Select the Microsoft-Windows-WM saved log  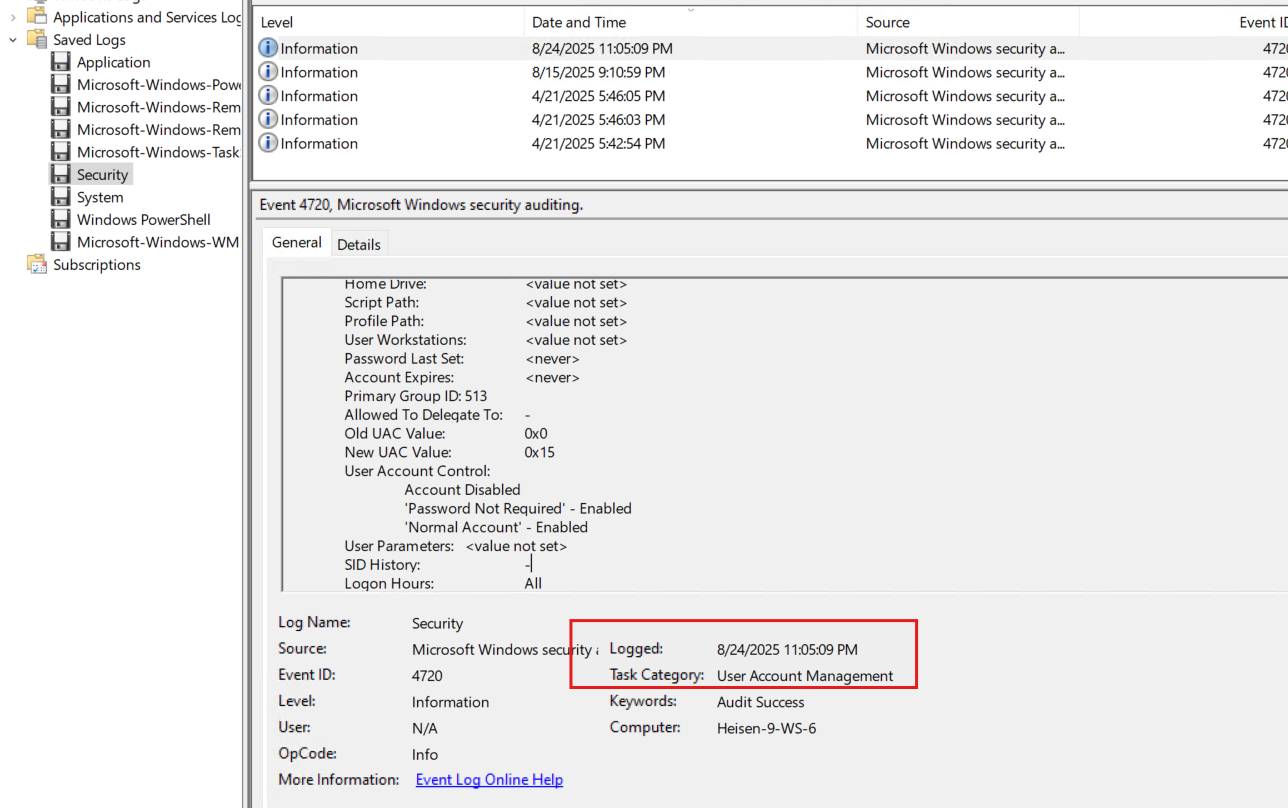[157, 242]
